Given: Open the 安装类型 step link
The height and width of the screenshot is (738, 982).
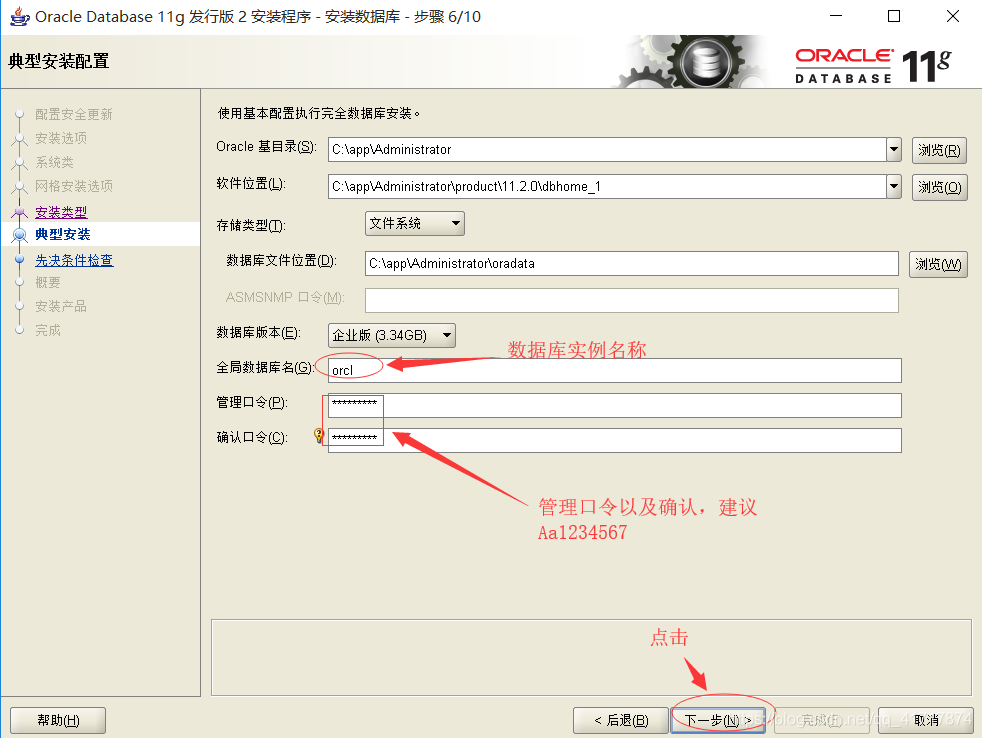Looking at the screenshot, I should coord(61,212).
